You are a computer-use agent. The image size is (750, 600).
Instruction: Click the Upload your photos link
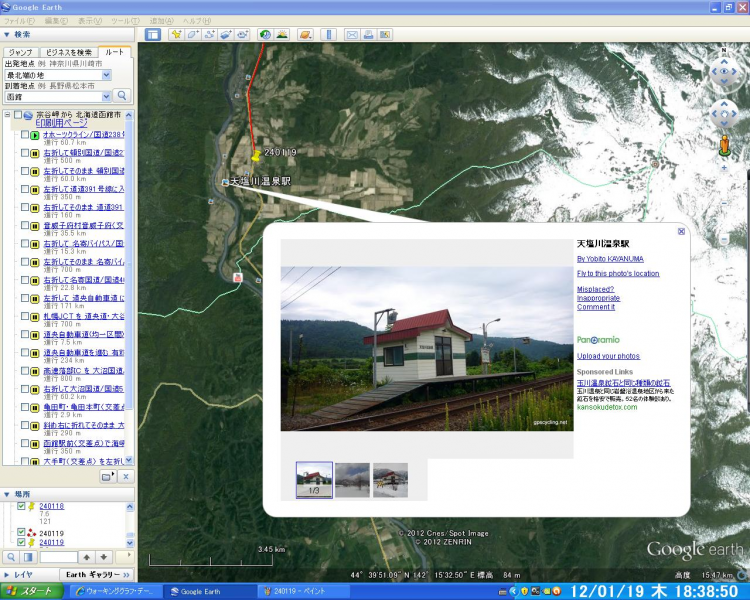[x=608, y=356]
